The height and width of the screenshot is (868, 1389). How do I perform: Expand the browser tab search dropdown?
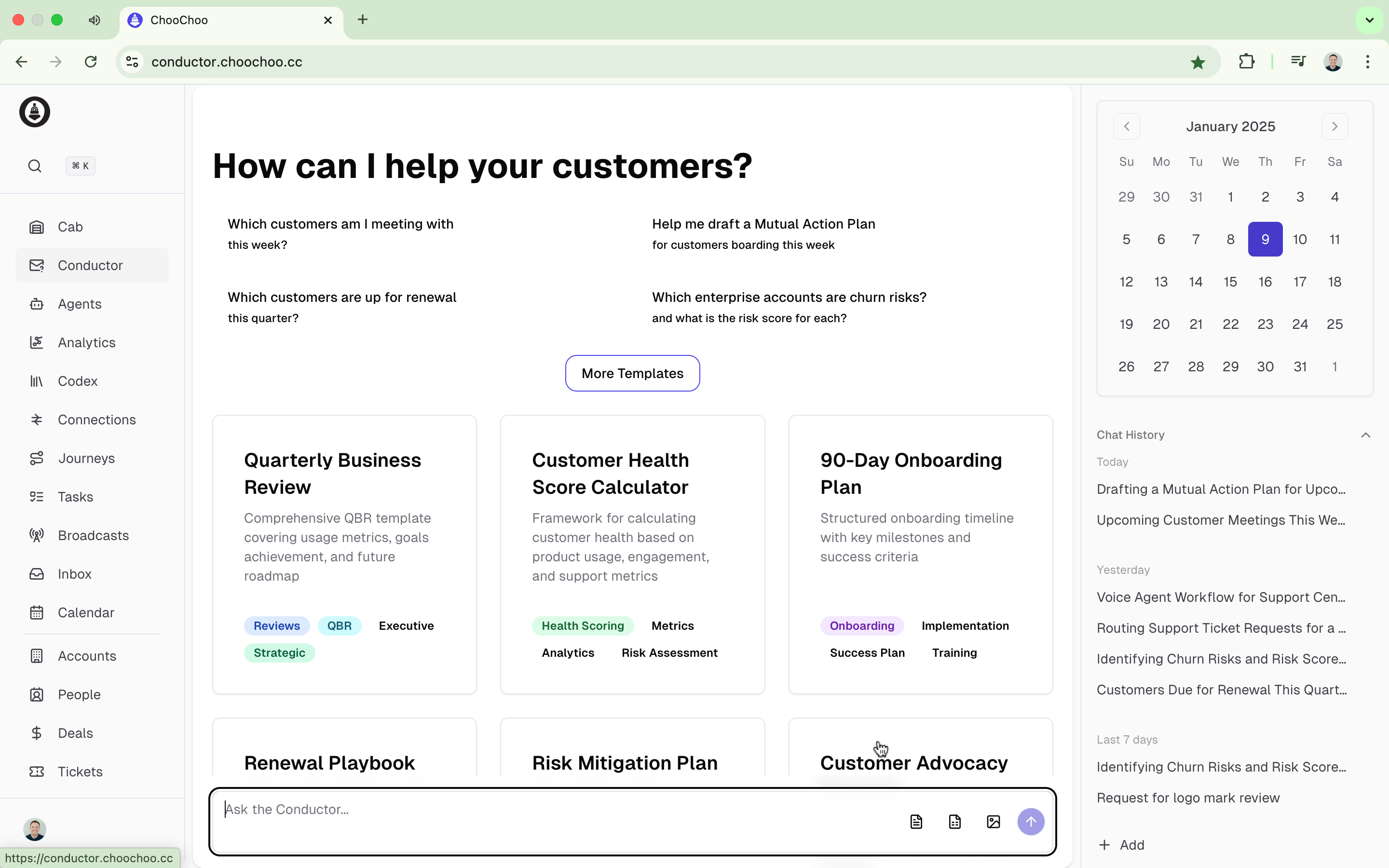coord(1369,20)
